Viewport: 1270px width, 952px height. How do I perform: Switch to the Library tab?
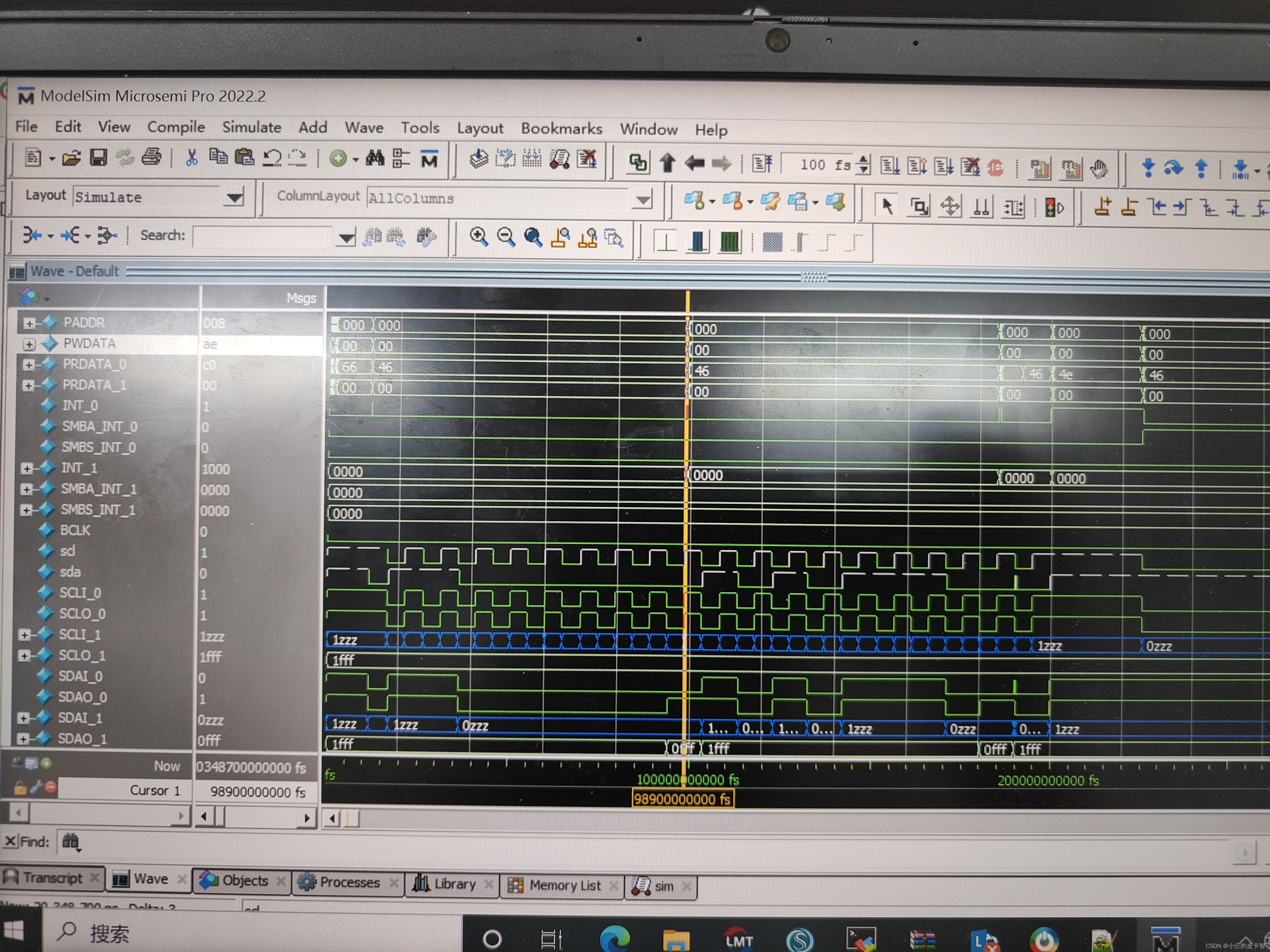pos(452,884)
